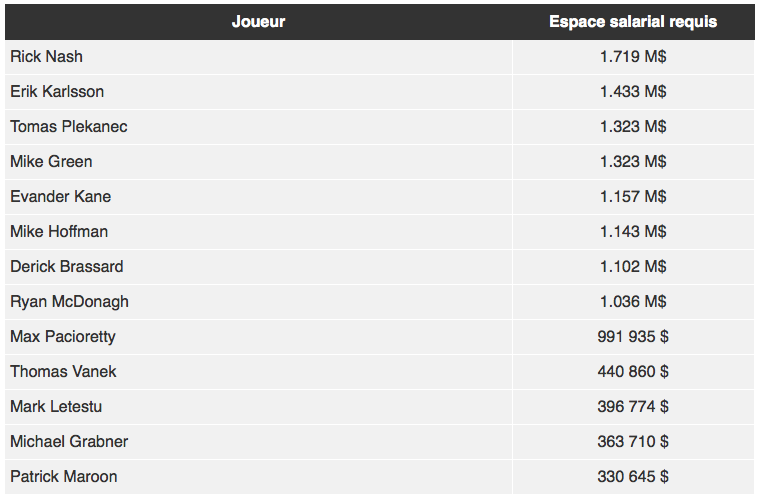Select the Tomas Plekanec row name
Image resolution: width=759 pixels, height=500 pixels.
click(69, 127)
